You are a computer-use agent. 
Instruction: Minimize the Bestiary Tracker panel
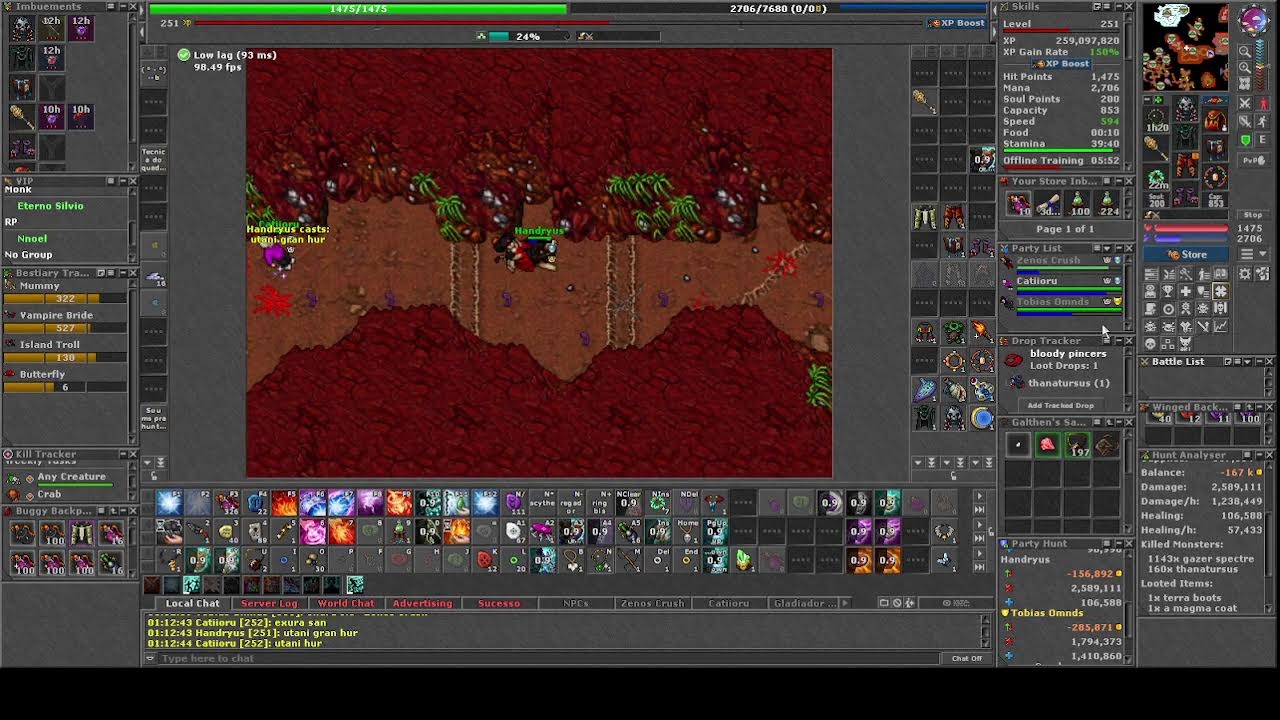coord(122,272)
